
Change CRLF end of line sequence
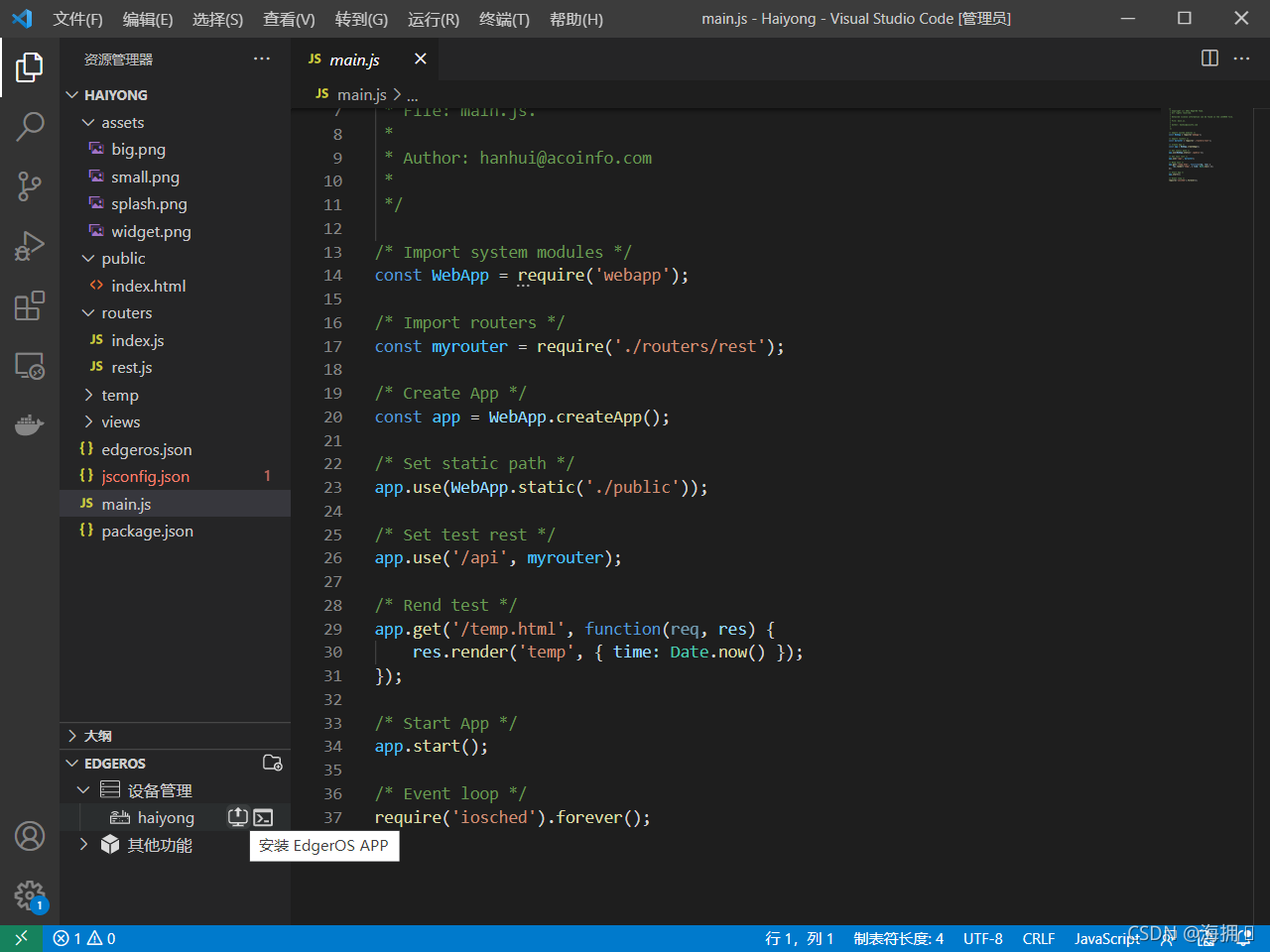pyautogui.click(x=1039, y=938)
